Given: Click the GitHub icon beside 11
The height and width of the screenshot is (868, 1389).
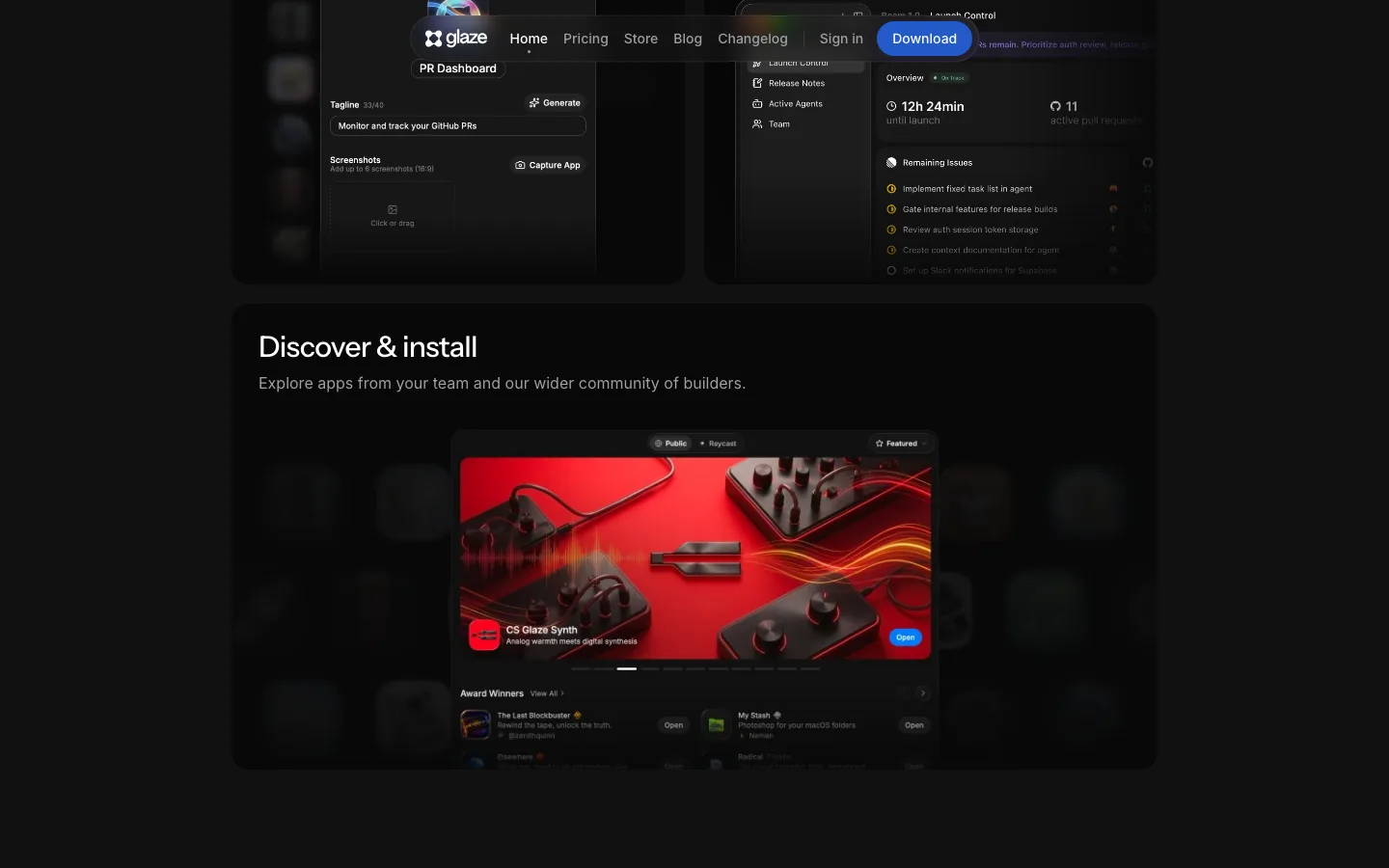Looking at the screenshot, I should tap(1055, 106).
